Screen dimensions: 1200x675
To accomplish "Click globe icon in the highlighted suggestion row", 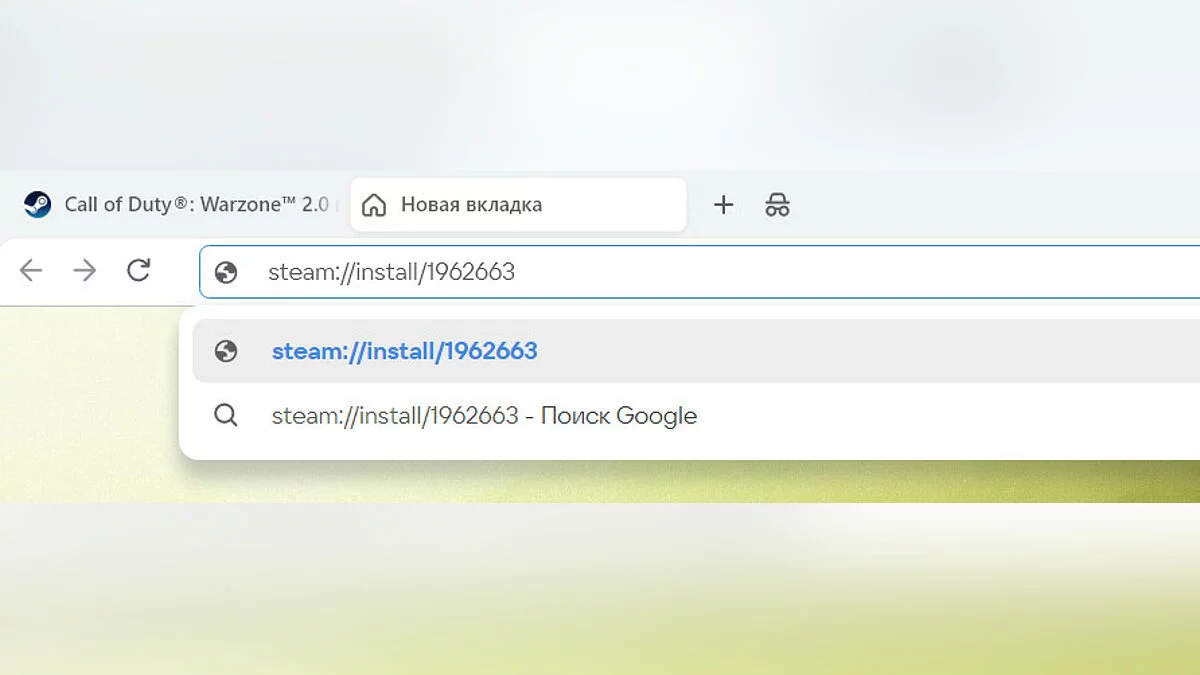I will [x=226, y=351].
